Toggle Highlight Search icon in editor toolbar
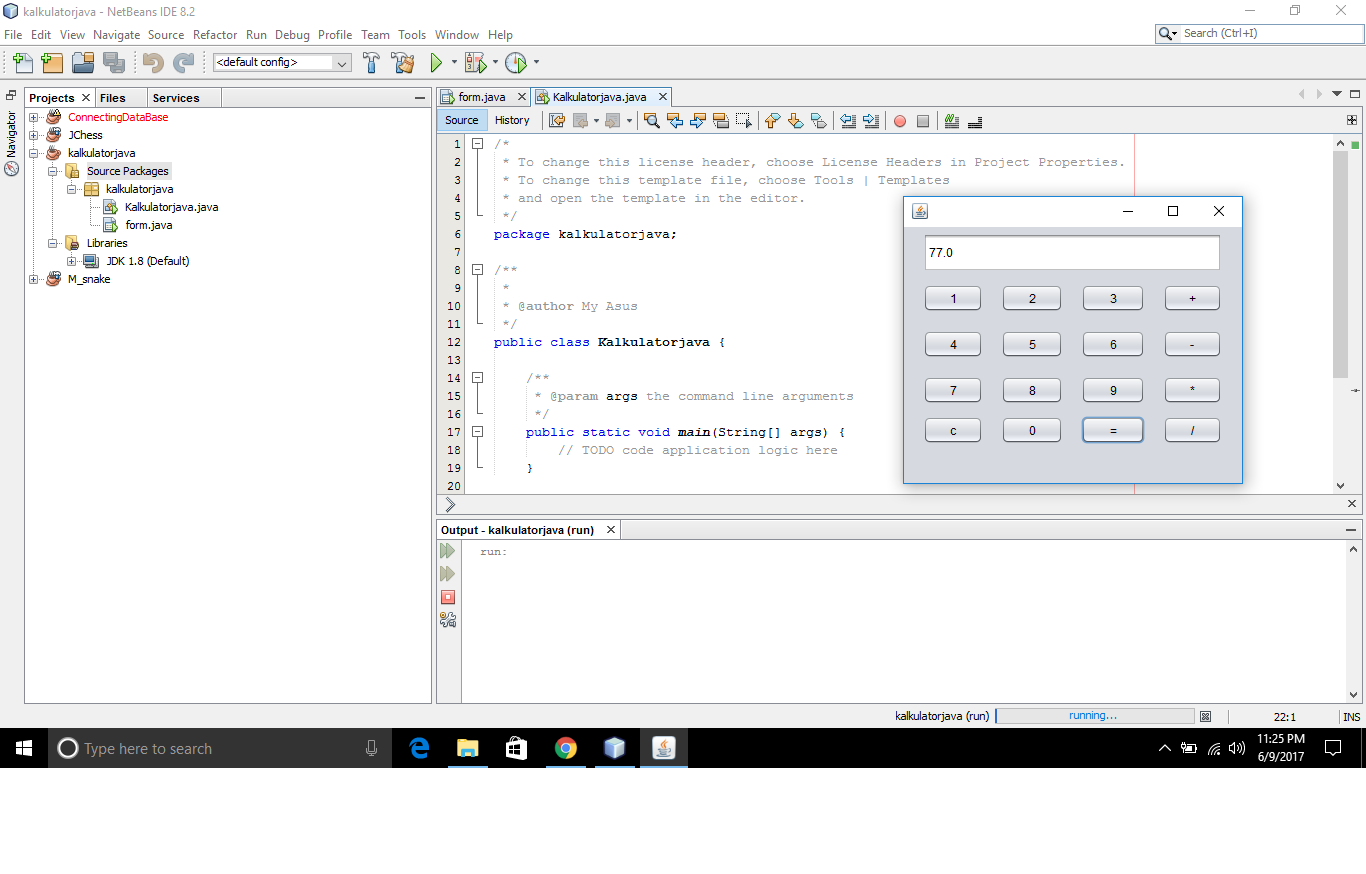The width and height of the screenshot is (1366, 874). [721, 121]
